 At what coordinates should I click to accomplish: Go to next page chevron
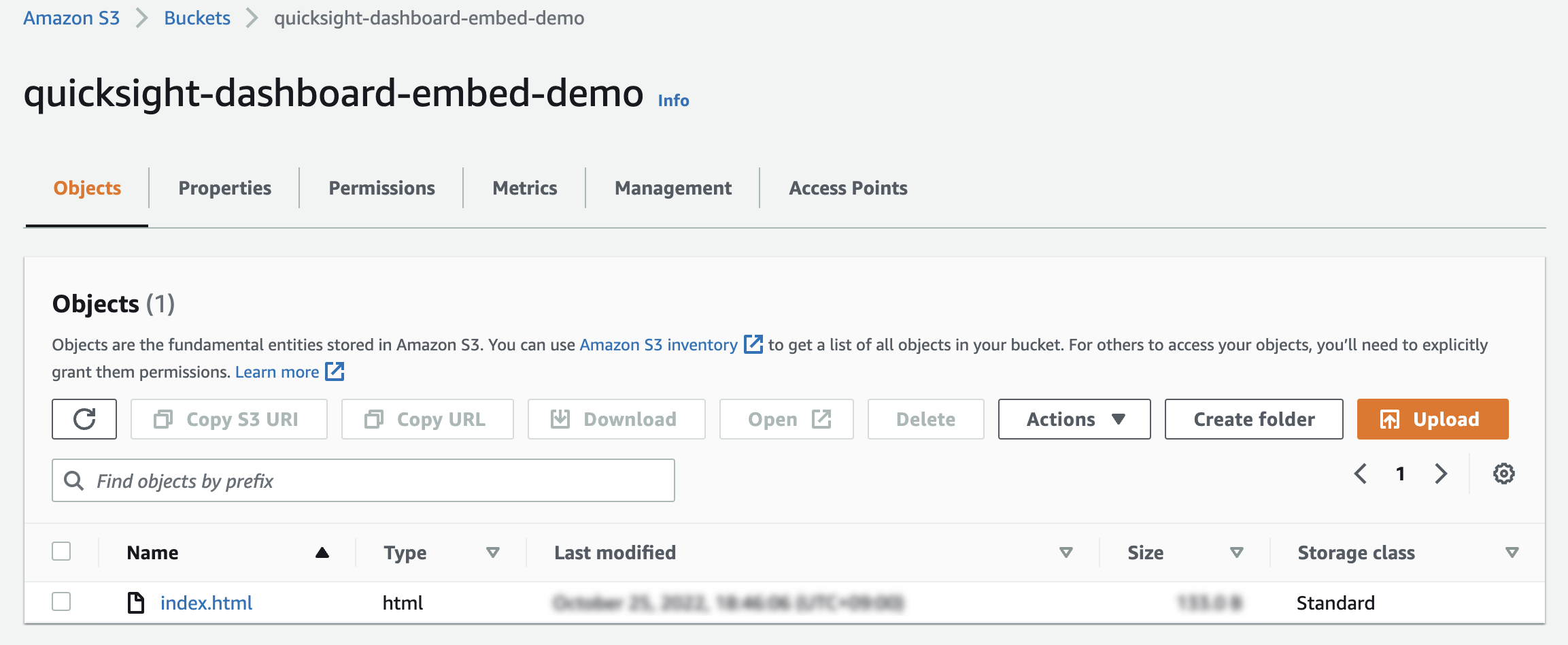(1441, 474)
